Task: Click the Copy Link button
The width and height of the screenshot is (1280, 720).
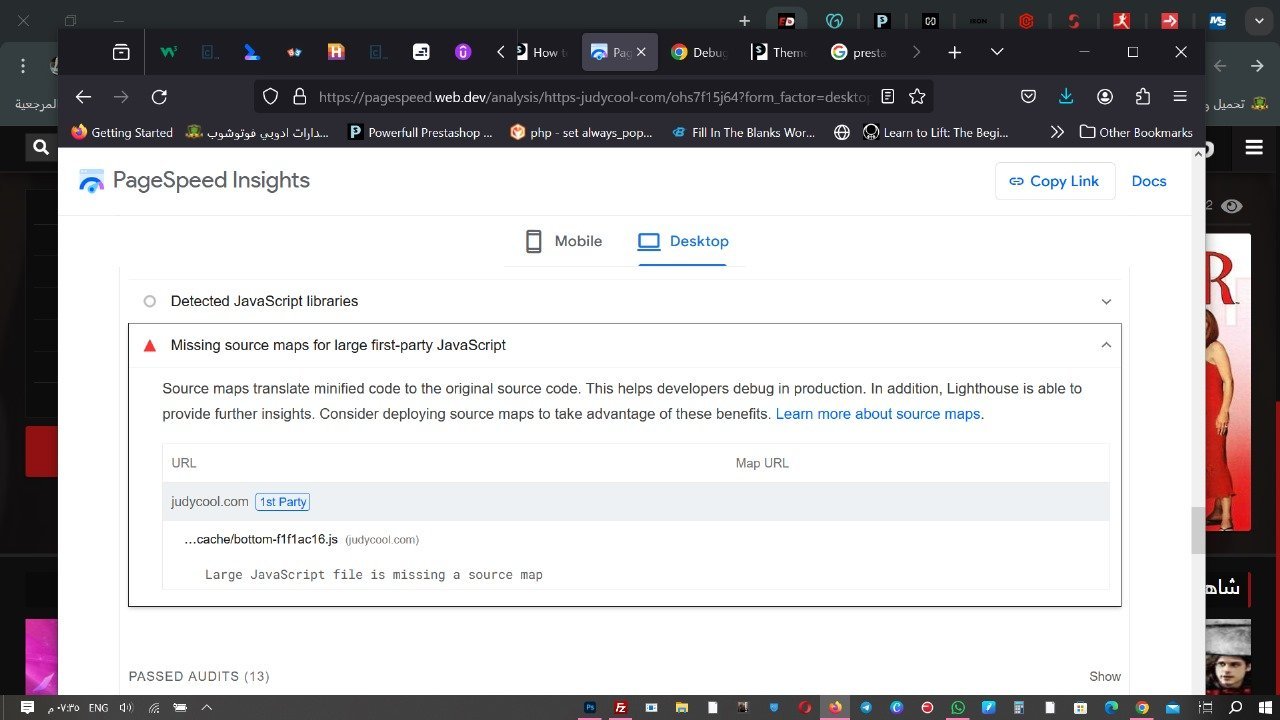Action: click(x=1054, y=181)
